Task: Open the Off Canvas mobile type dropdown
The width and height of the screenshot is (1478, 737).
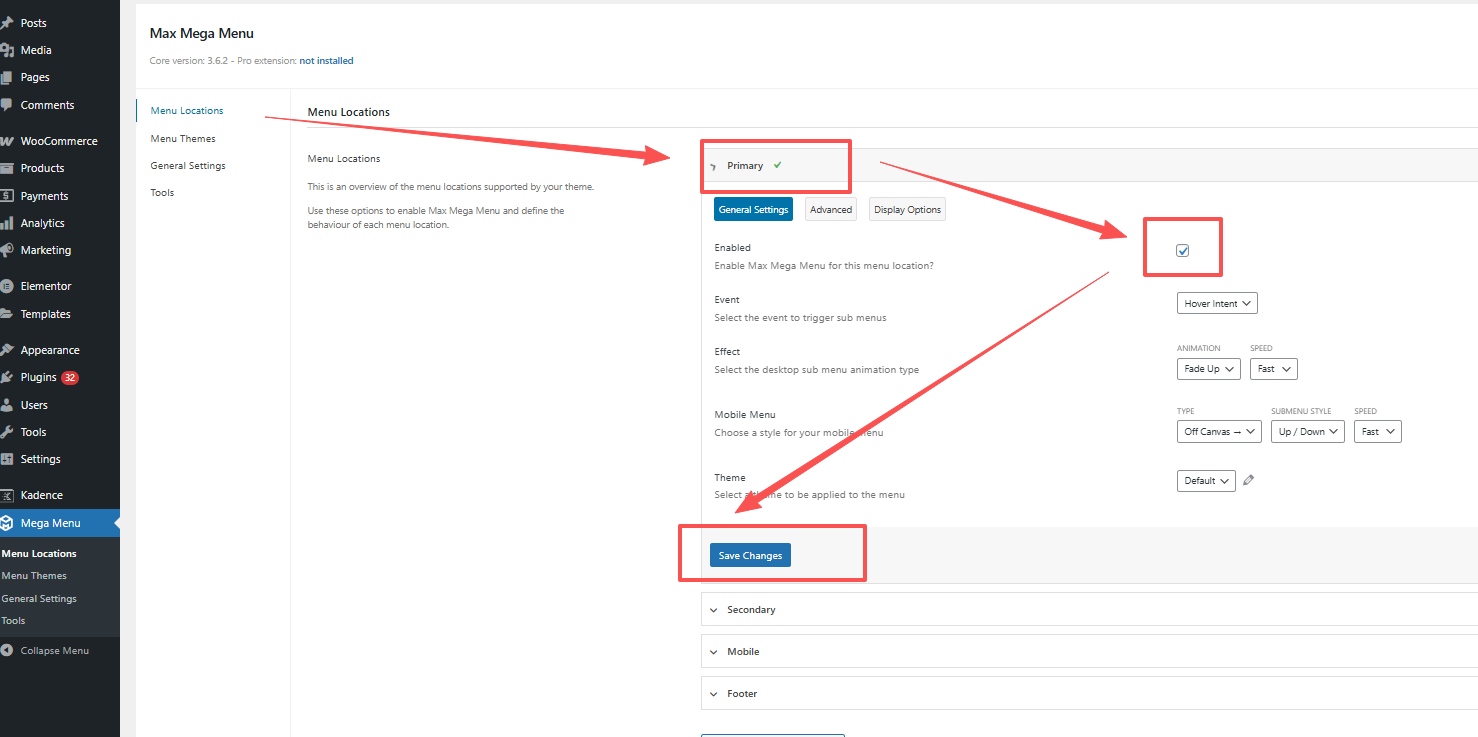Action: coord(1218,432)
